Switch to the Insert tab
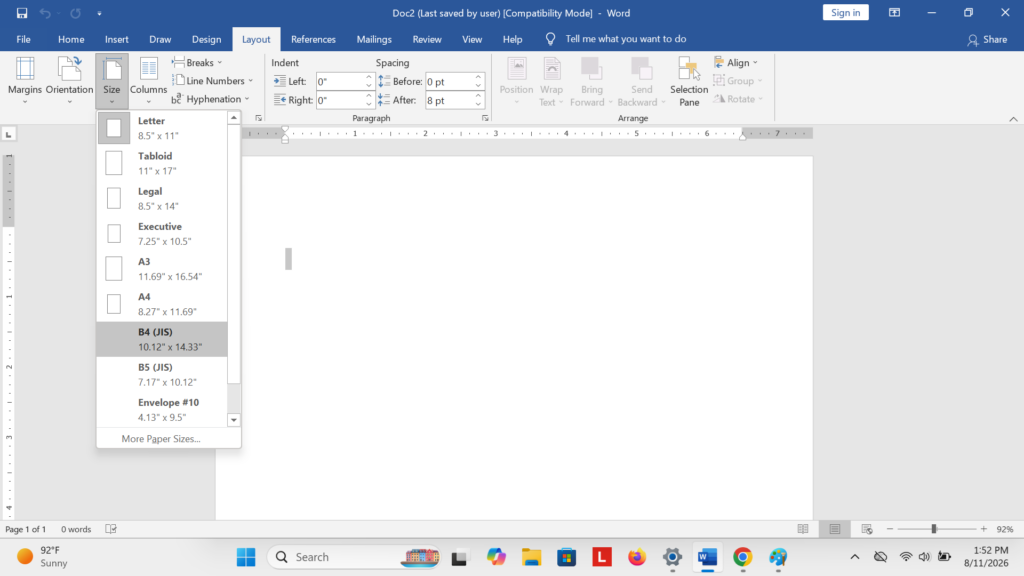 click(117, 39)
